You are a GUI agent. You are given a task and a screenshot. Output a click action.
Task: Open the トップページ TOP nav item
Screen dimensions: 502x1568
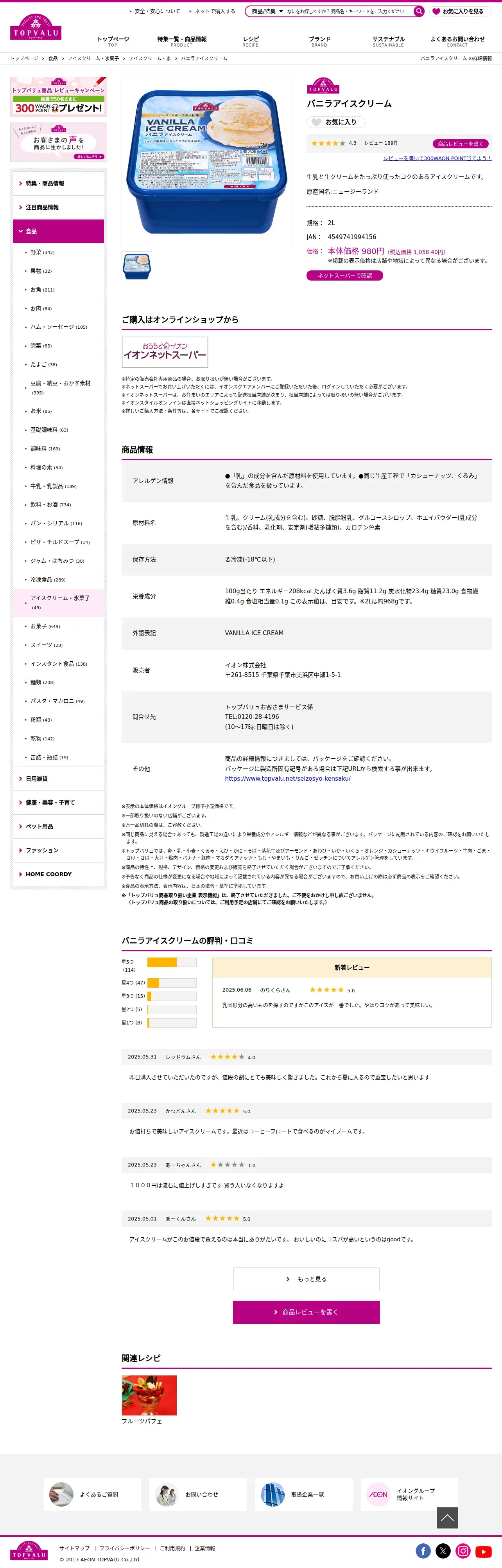113,41
